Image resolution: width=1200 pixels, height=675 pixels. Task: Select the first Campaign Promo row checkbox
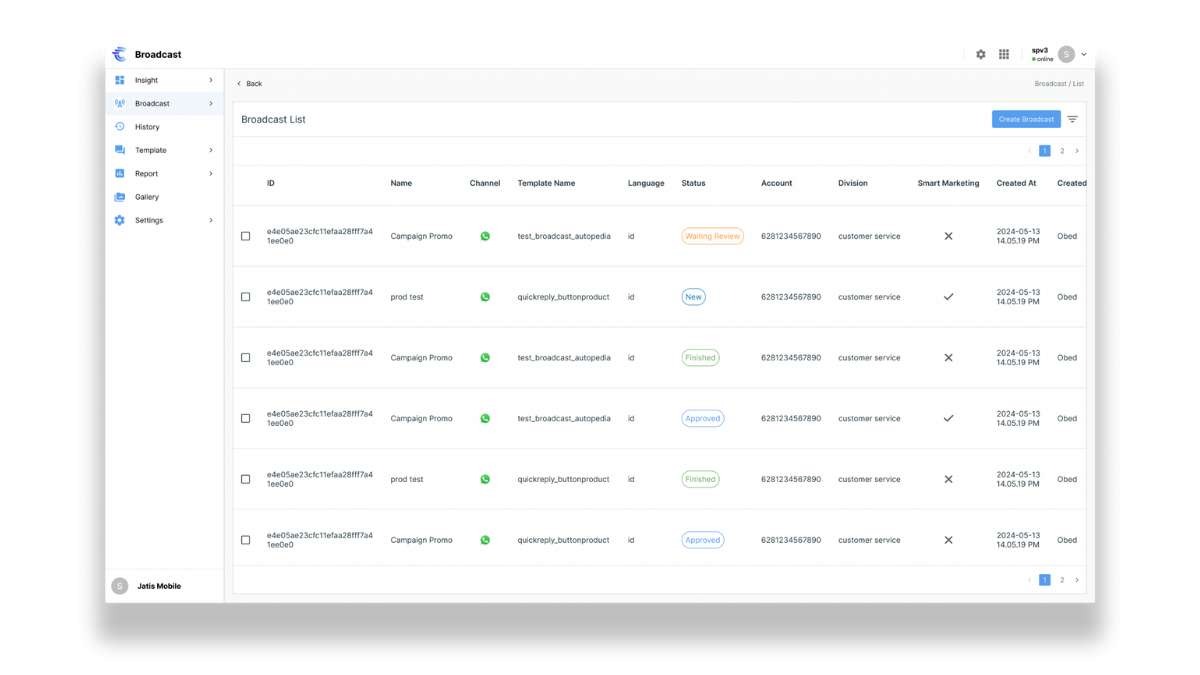pyautogui.click(x=246, y=236)
